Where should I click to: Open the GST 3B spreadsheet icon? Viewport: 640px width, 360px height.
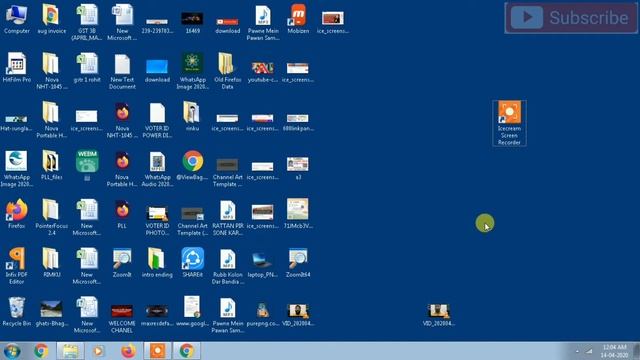(x=87, y=22)
